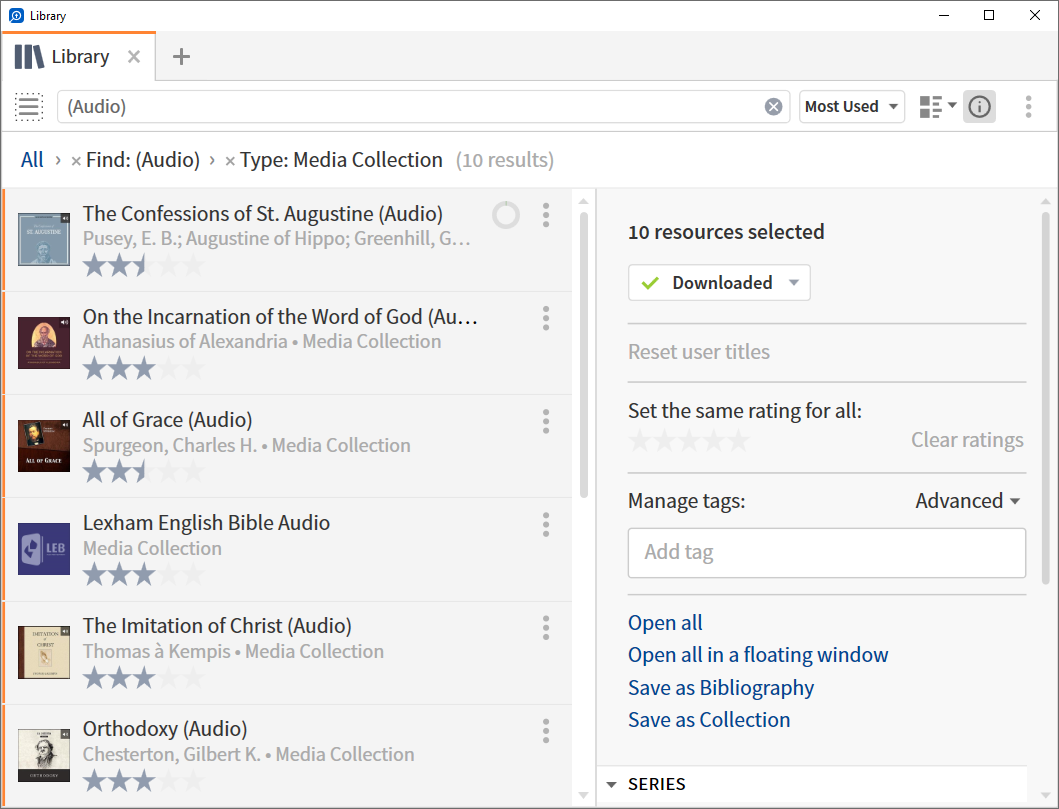Set same rating stars for all
Viewport: 1059px width, 809px height.
(x=689, y=441)
